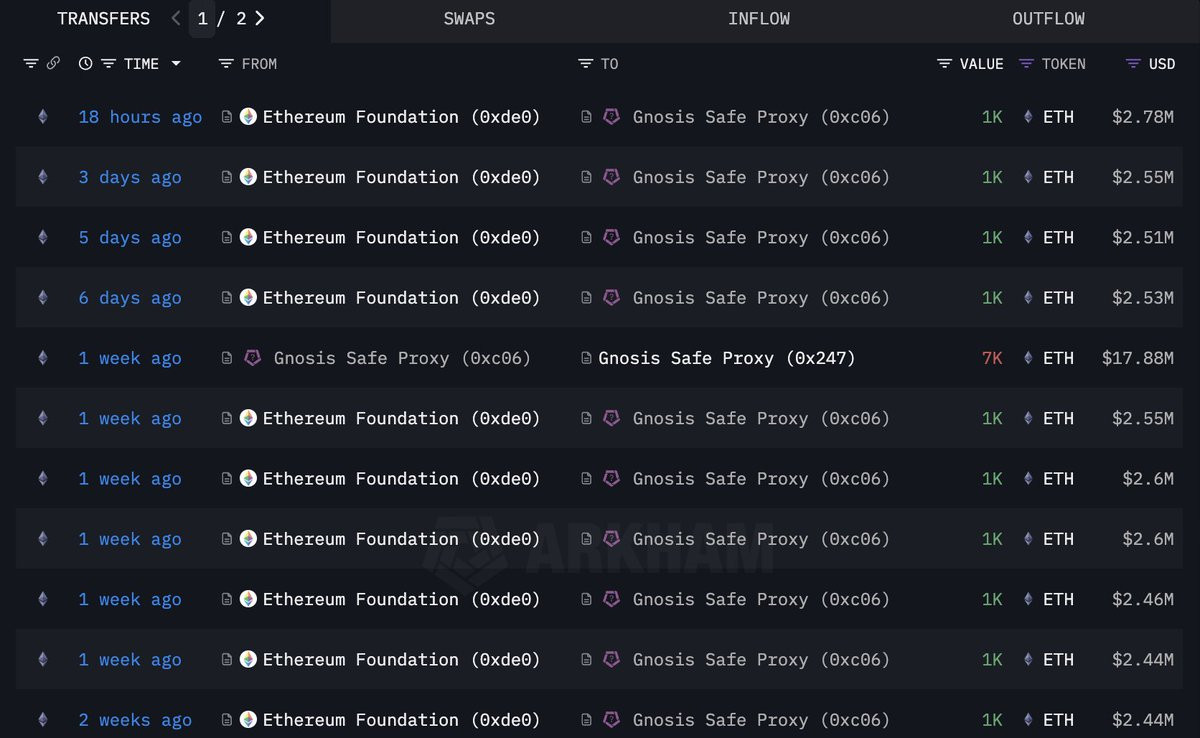Go to previous transfers page chevron
Viewport: 1200px width, 738px height.
click(176, 18)
